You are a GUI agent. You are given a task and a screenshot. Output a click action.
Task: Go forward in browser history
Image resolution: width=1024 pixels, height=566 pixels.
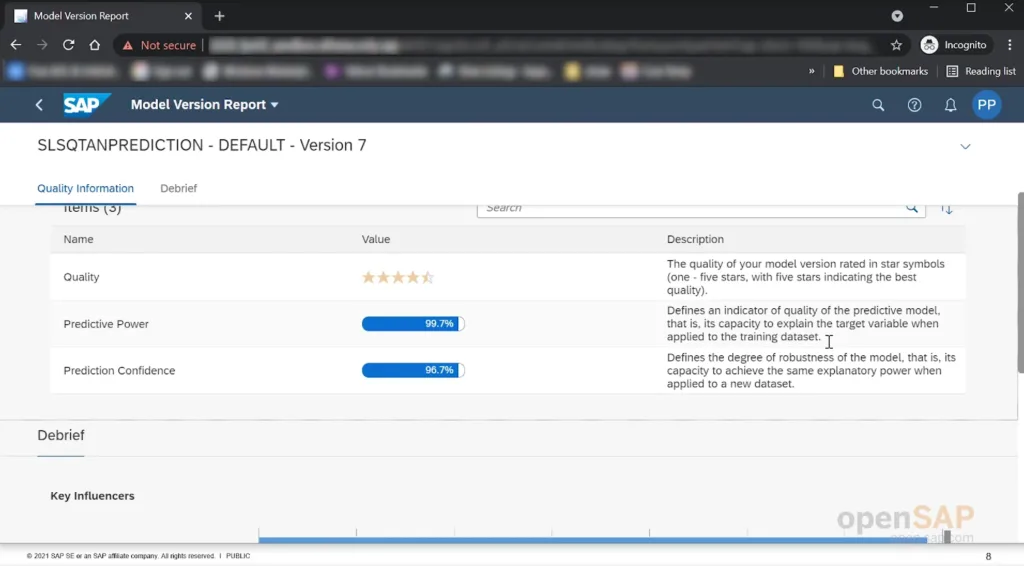[x=42, y=45]
